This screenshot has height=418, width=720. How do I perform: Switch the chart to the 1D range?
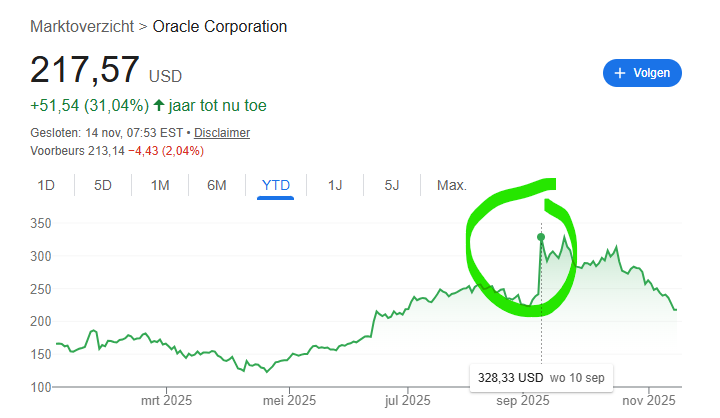[46, 185]
